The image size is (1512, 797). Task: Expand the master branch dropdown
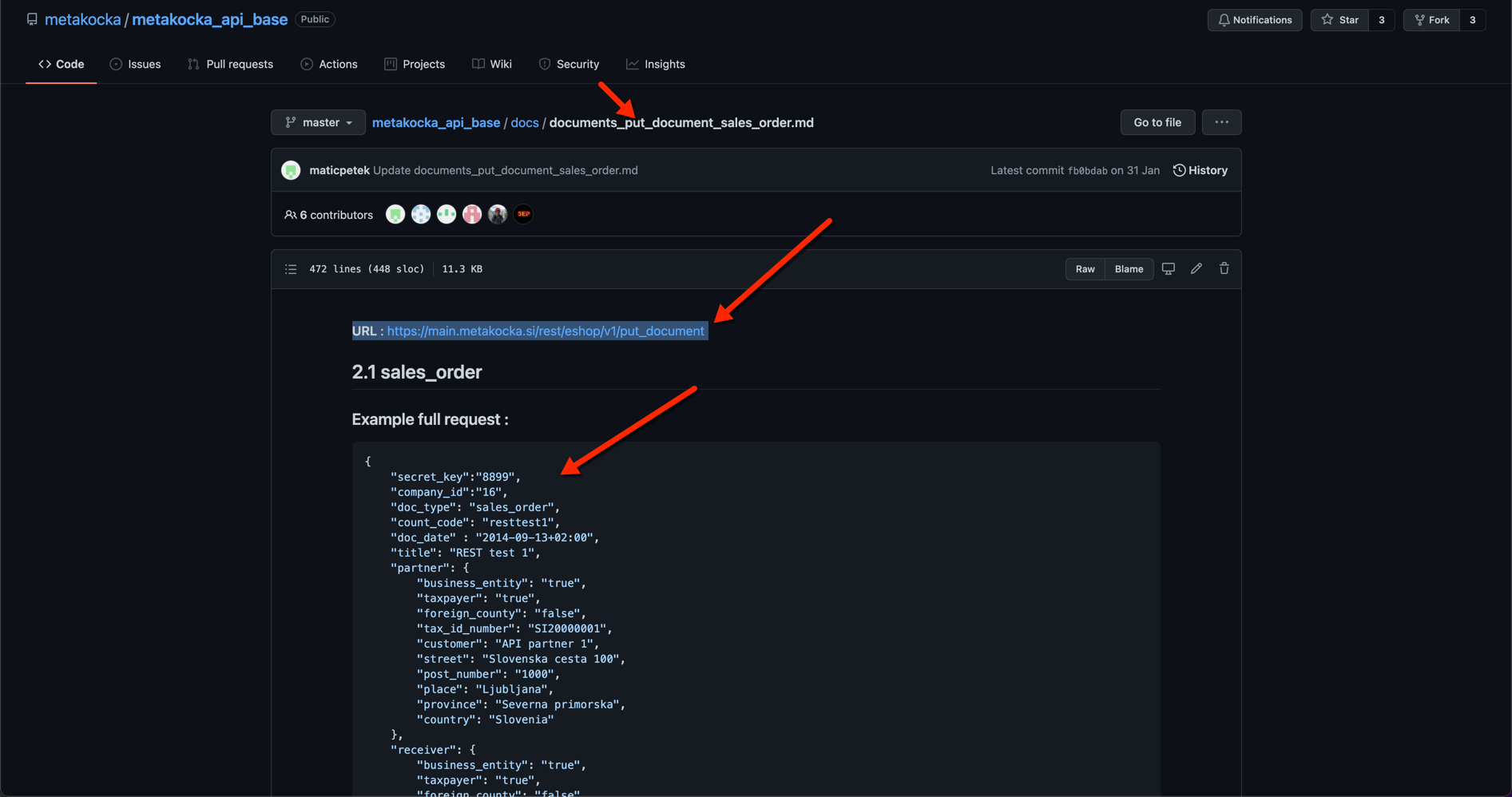point(318,122)
